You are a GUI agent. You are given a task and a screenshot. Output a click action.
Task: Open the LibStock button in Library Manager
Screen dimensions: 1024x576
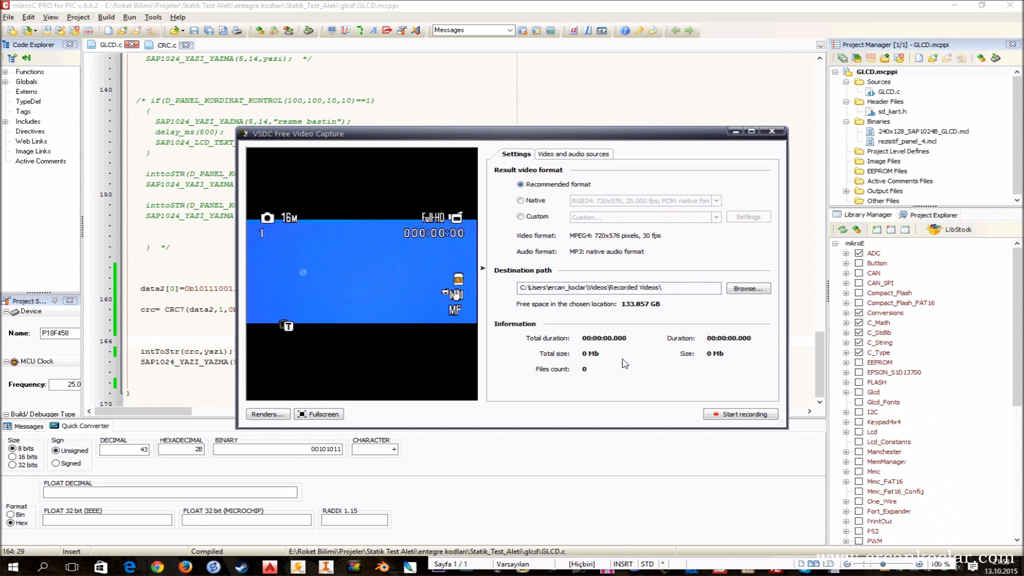click(950, 229)
